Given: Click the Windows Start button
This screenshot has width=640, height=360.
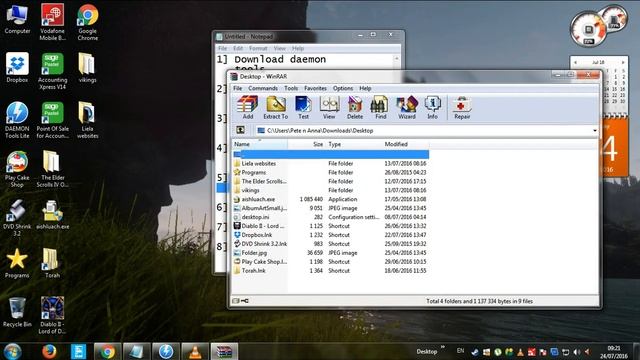Looking at the screenshot, I should tap(12, 351).
